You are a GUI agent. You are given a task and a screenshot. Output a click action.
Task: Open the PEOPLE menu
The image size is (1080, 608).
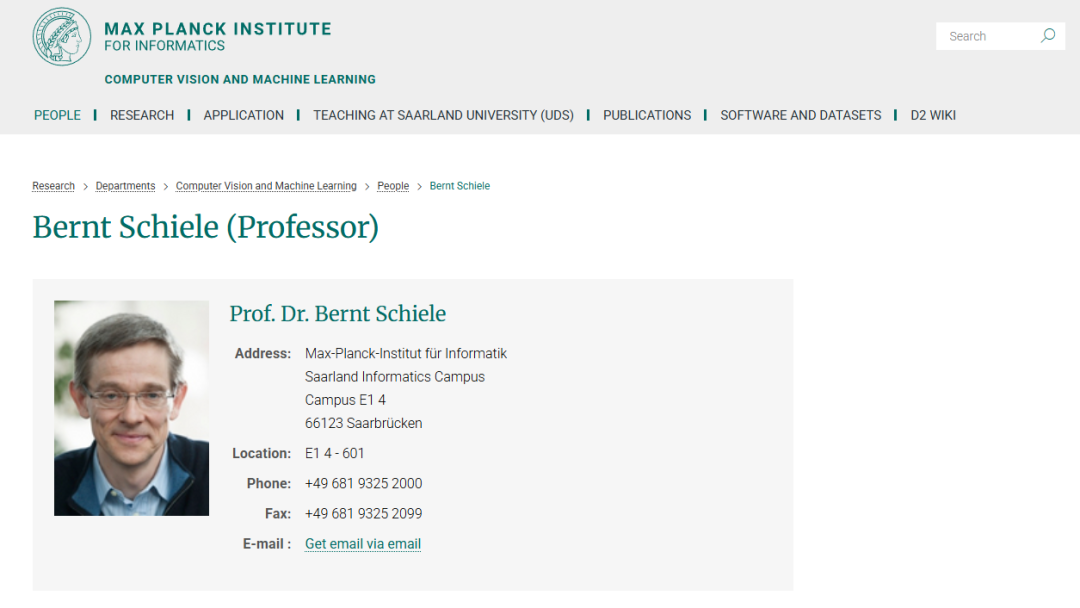[57, 115]
